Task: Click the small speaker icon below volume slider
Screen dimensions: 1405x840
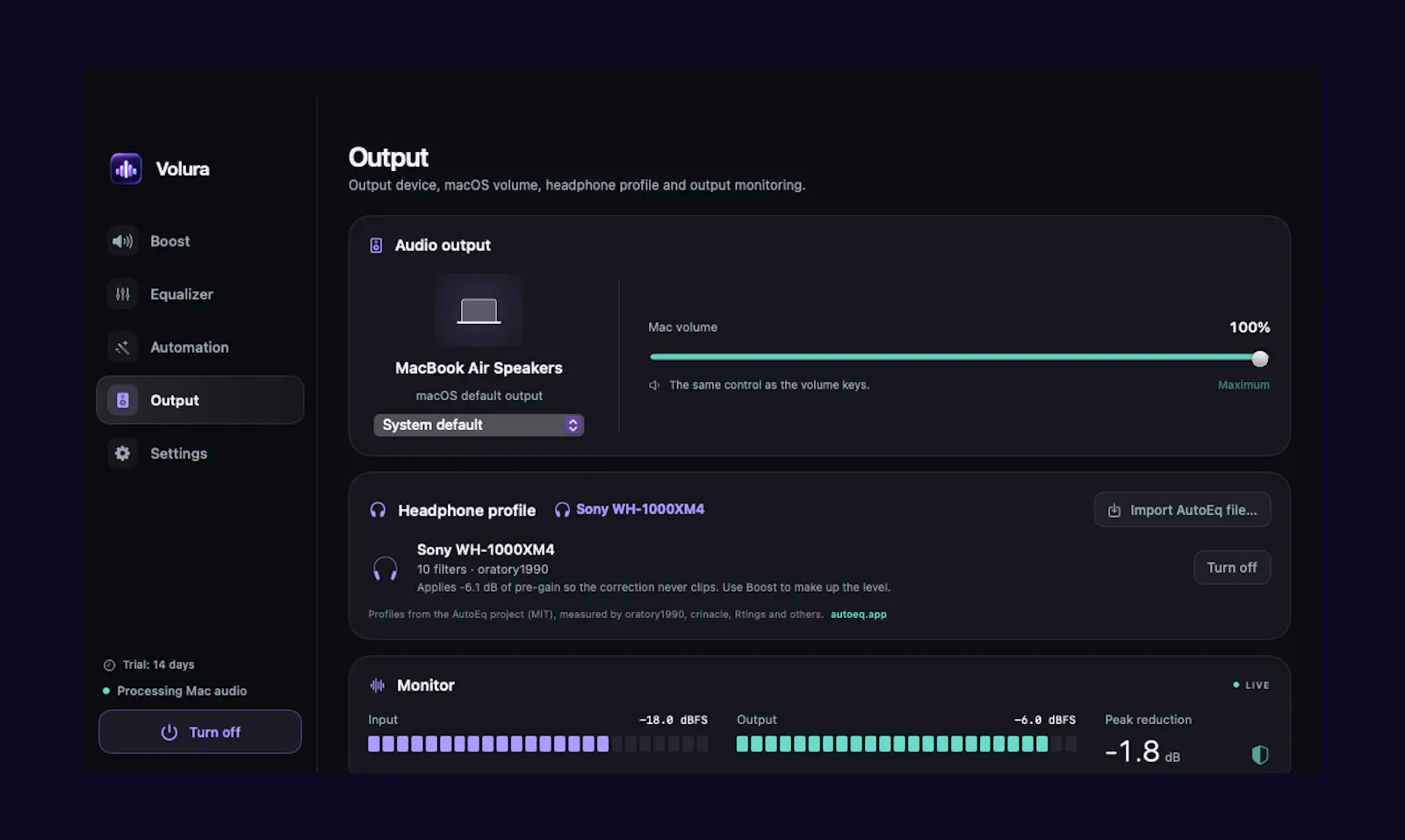Action: tap(654, 385)
